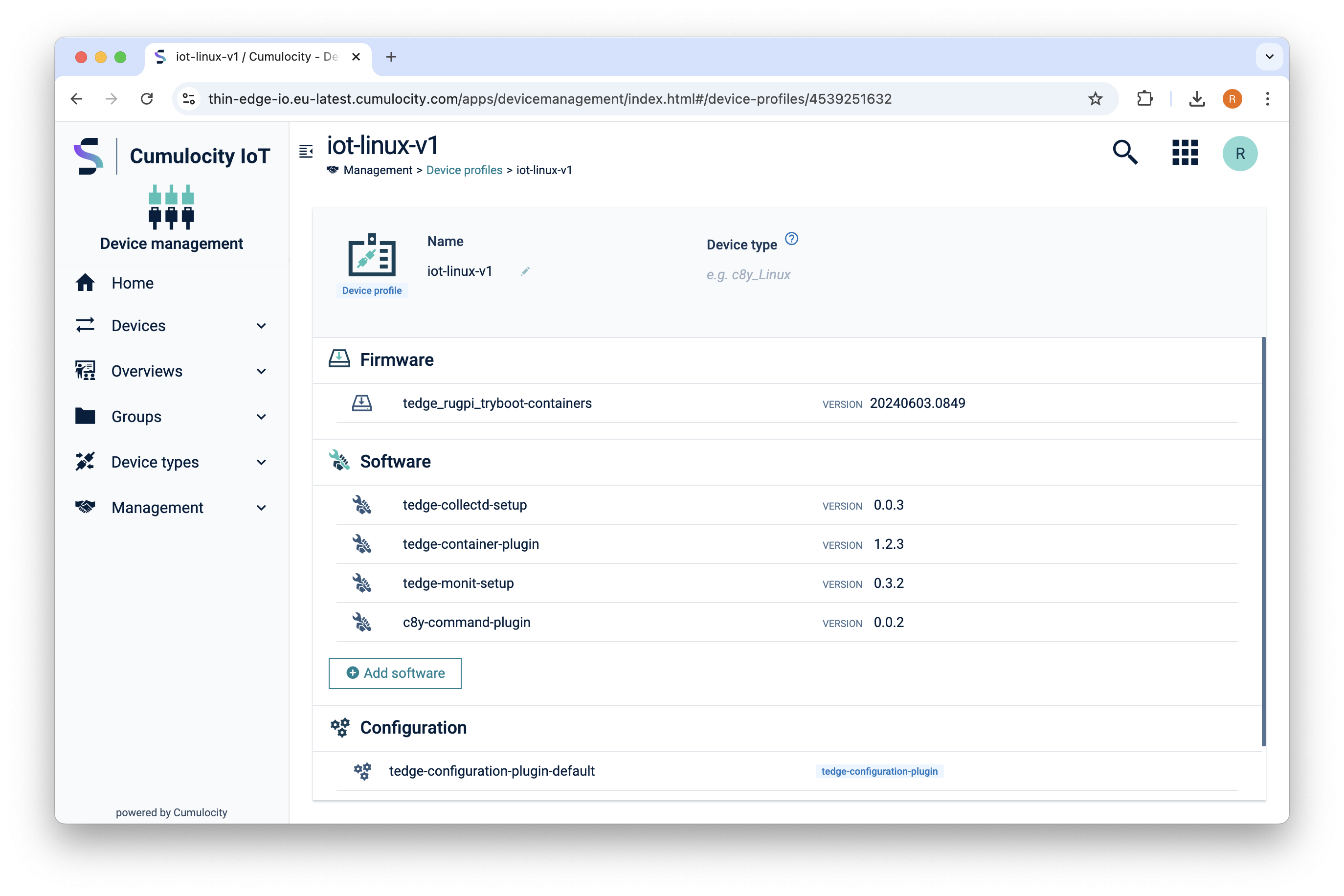This screenshot has height=896, width=1344.
Task: Click the tedge-container-plugin row icon
Action: (362, 544)
